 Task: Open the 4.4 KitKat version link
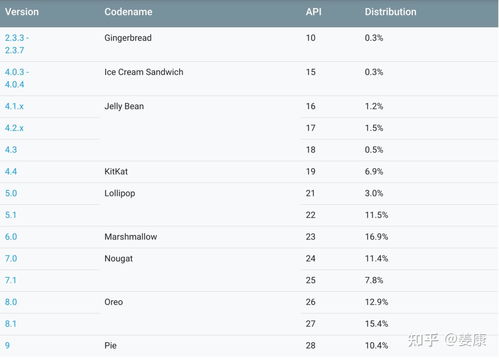(x=11, y=172)
